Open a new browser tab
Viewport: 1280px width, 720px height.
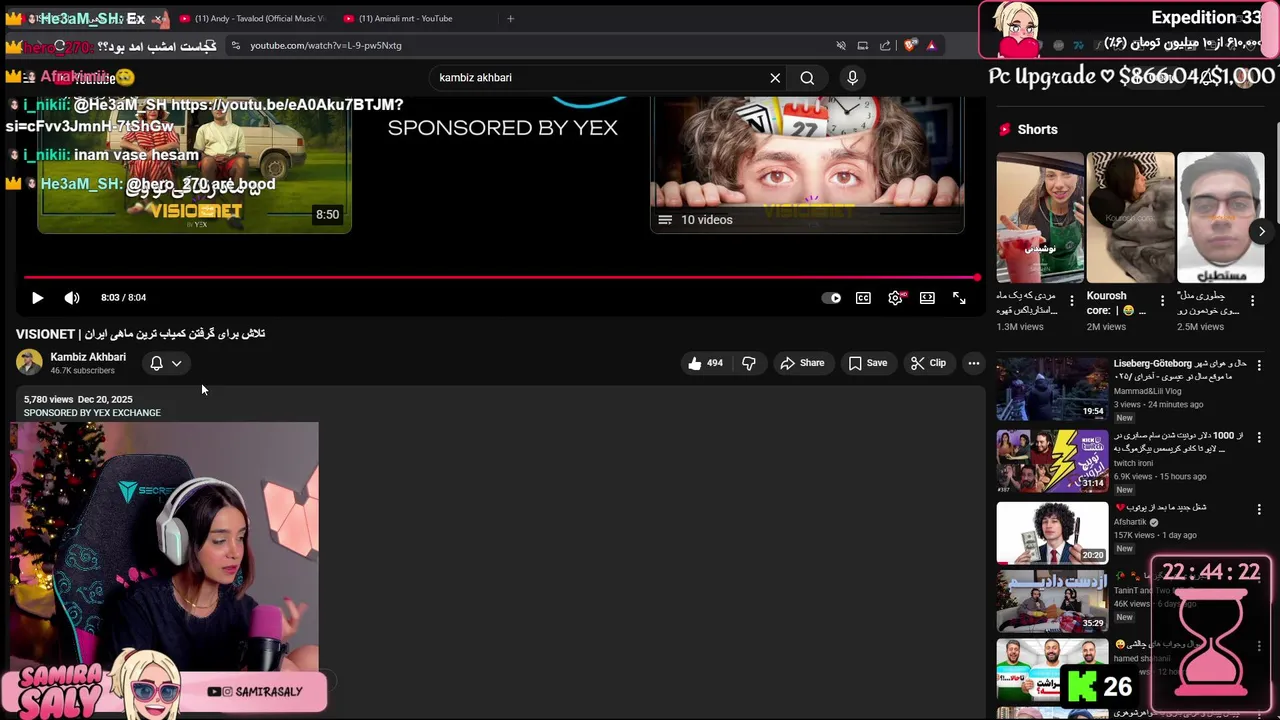coord(510,18)
